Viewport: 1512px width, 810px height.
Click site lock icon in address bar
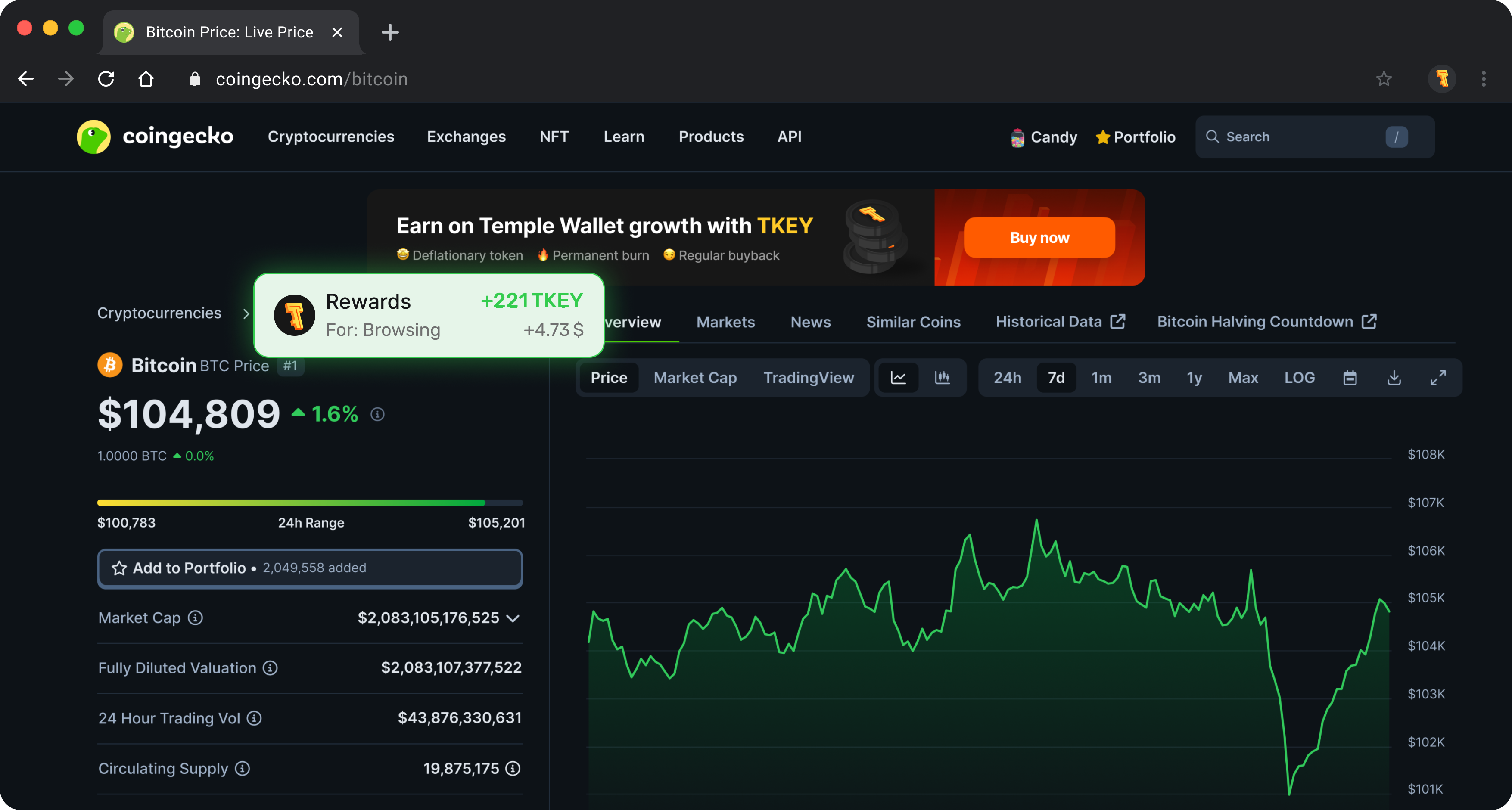(x=195, y=79)
